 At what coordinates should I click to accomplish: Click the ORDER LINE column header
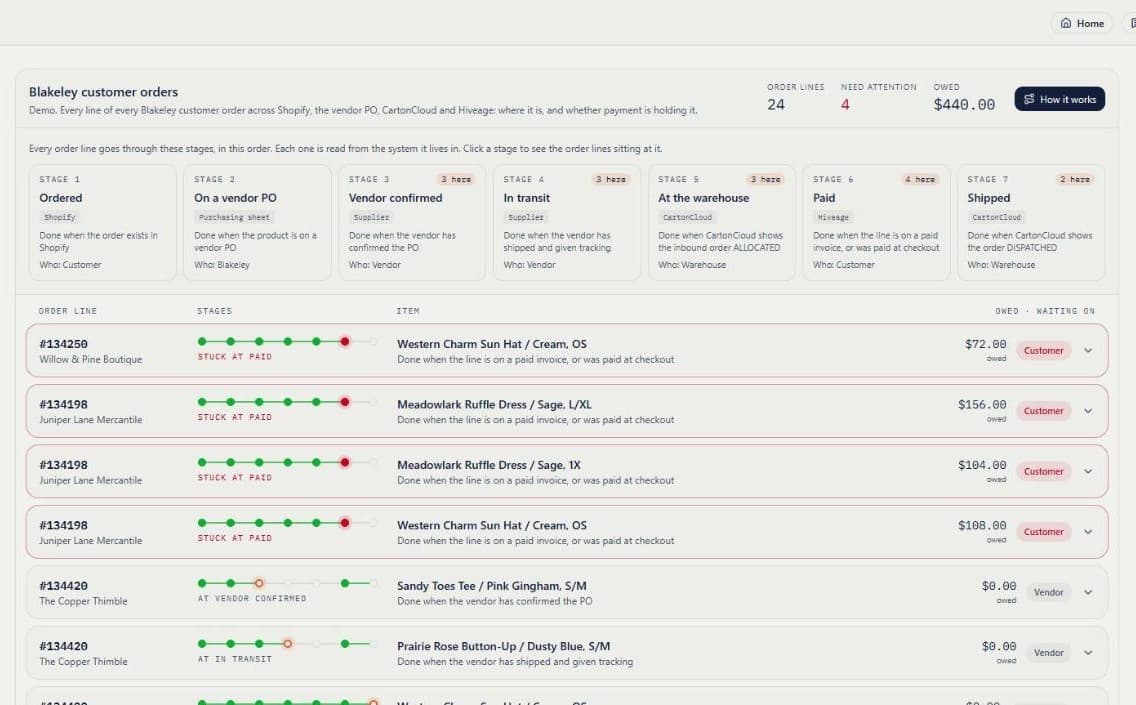point(67,311)
